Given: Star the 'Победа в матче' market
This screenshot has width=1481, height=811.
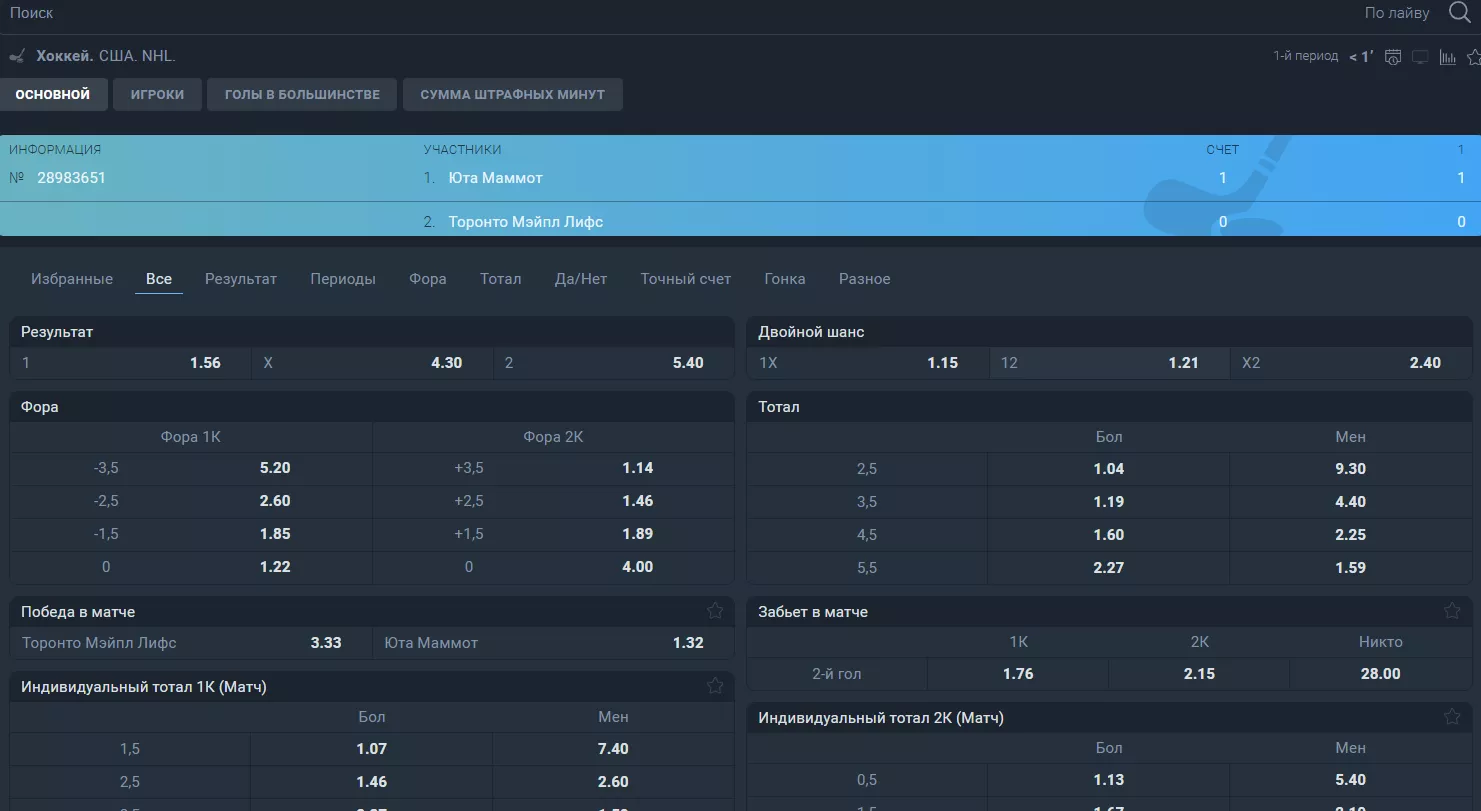Looking at the screenshot, I should (715, 611).
